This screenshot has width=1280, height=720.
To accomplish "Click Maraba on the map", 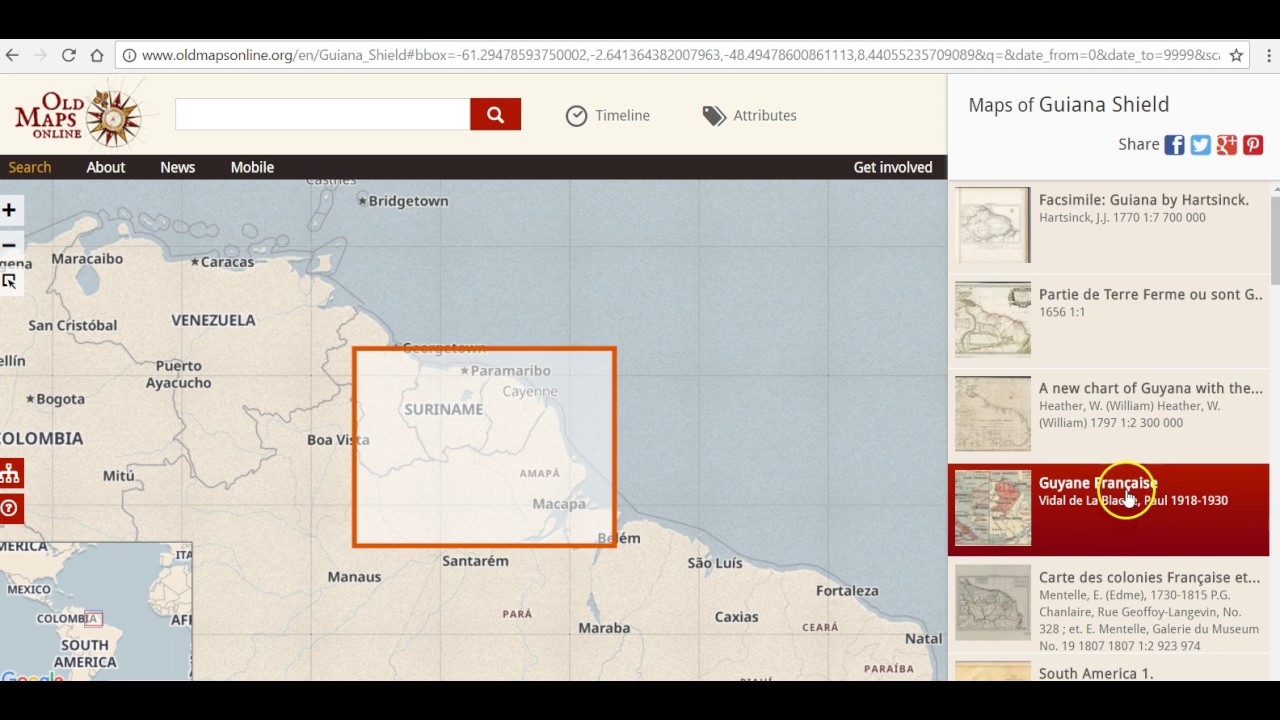I will [604, 628].
